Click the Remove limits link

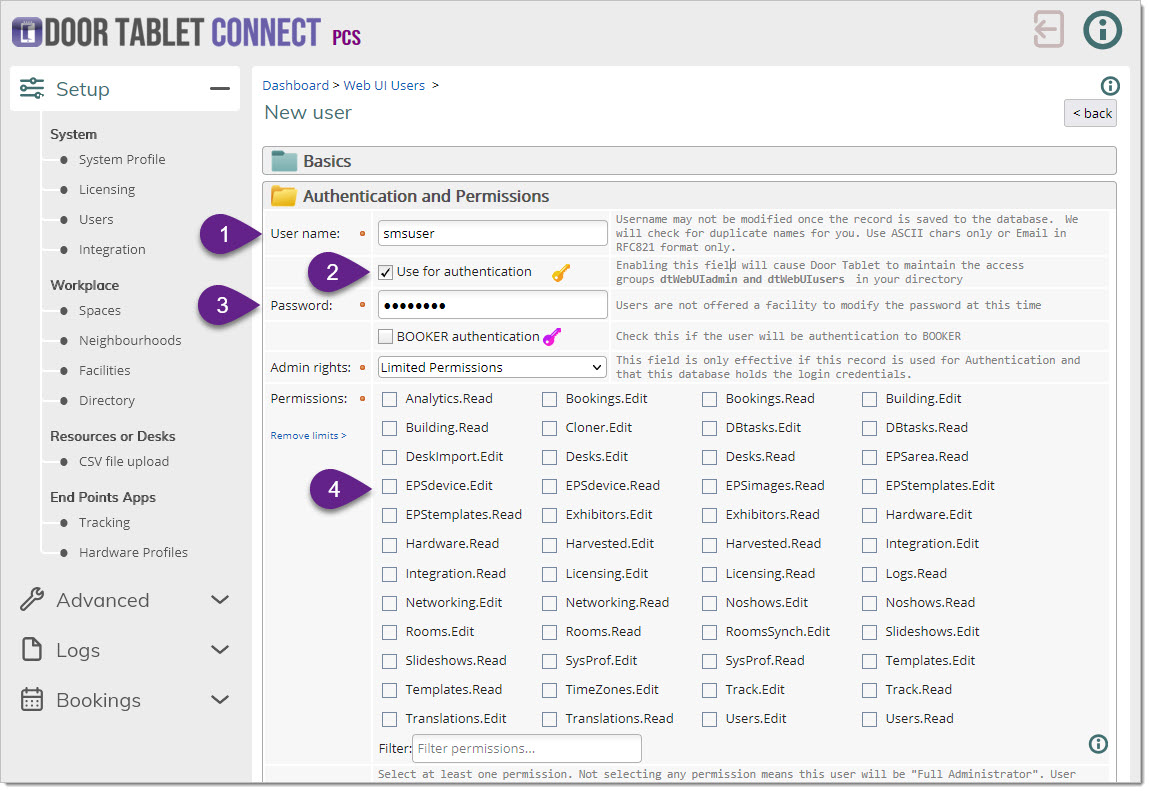coord(308,436)
